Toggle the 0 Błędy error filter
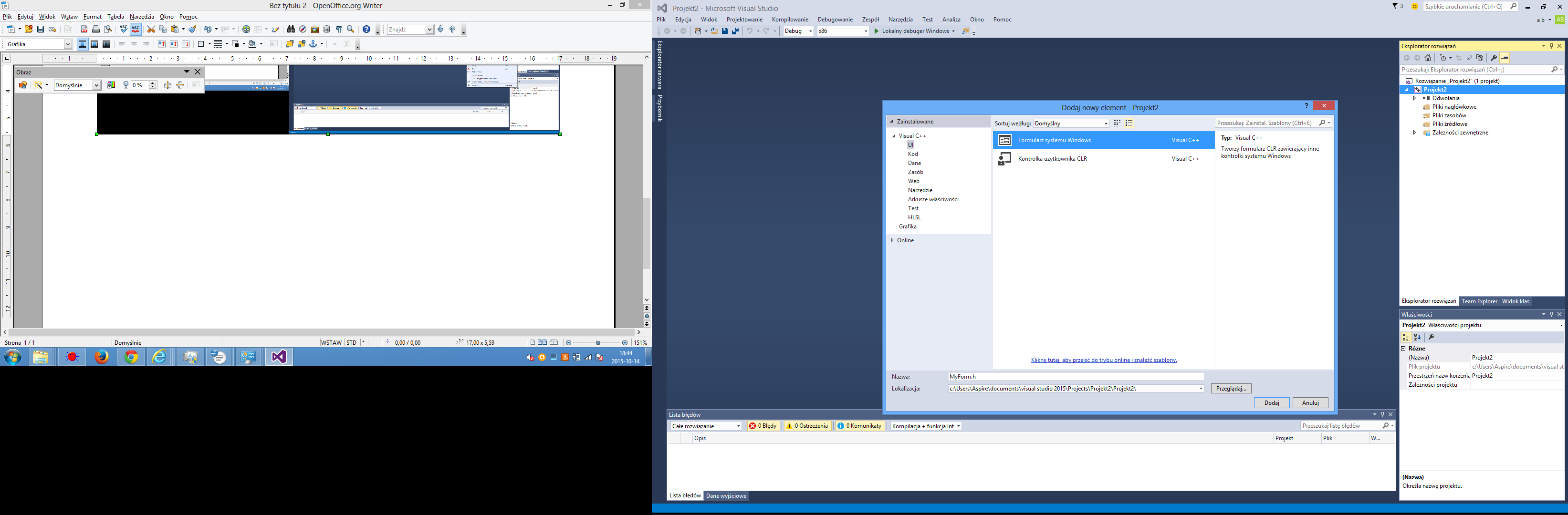Image resolution: width=1568 pixels, height=515 pixels. click(x=763, y=426)
